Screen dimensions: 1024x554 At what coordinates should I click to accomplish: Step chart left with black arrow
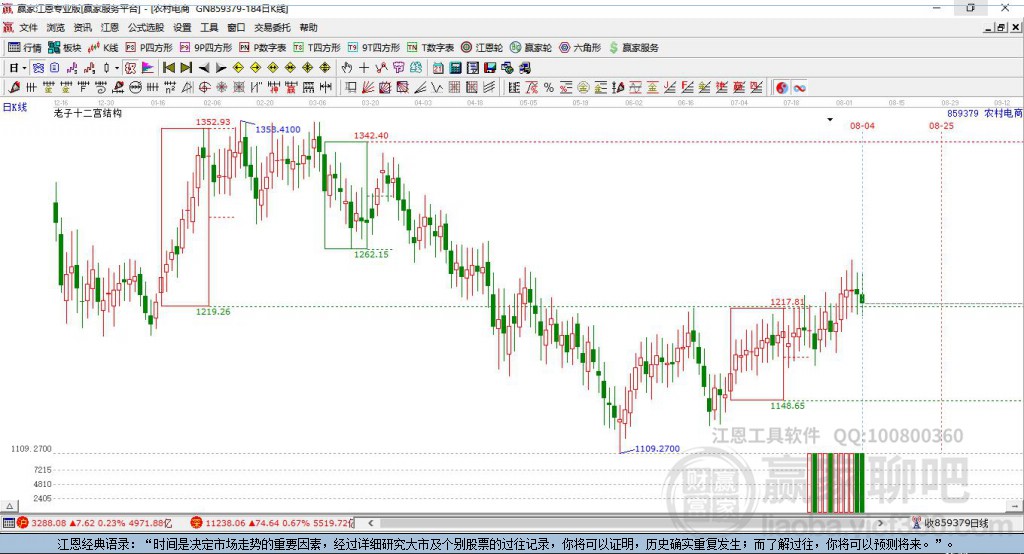204,68
